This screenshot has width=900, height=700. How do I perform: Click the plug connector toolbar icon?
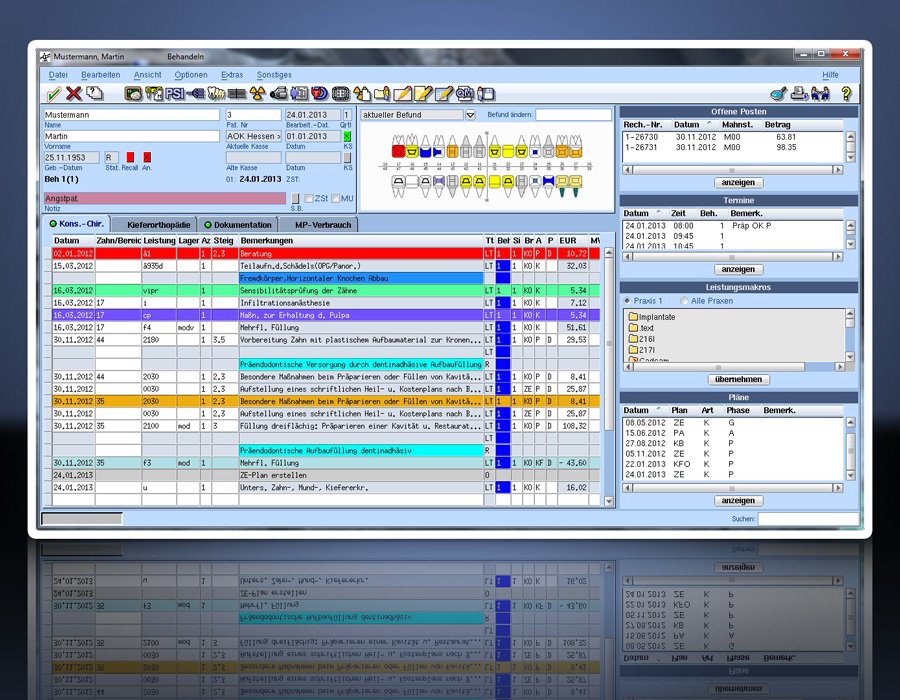(x=196, y=94)
